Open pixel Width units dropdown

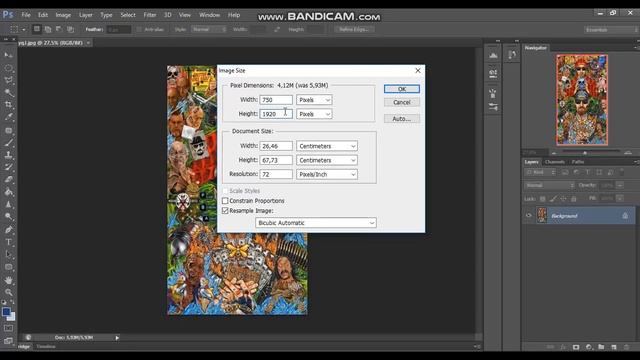[x=314, y=100]
